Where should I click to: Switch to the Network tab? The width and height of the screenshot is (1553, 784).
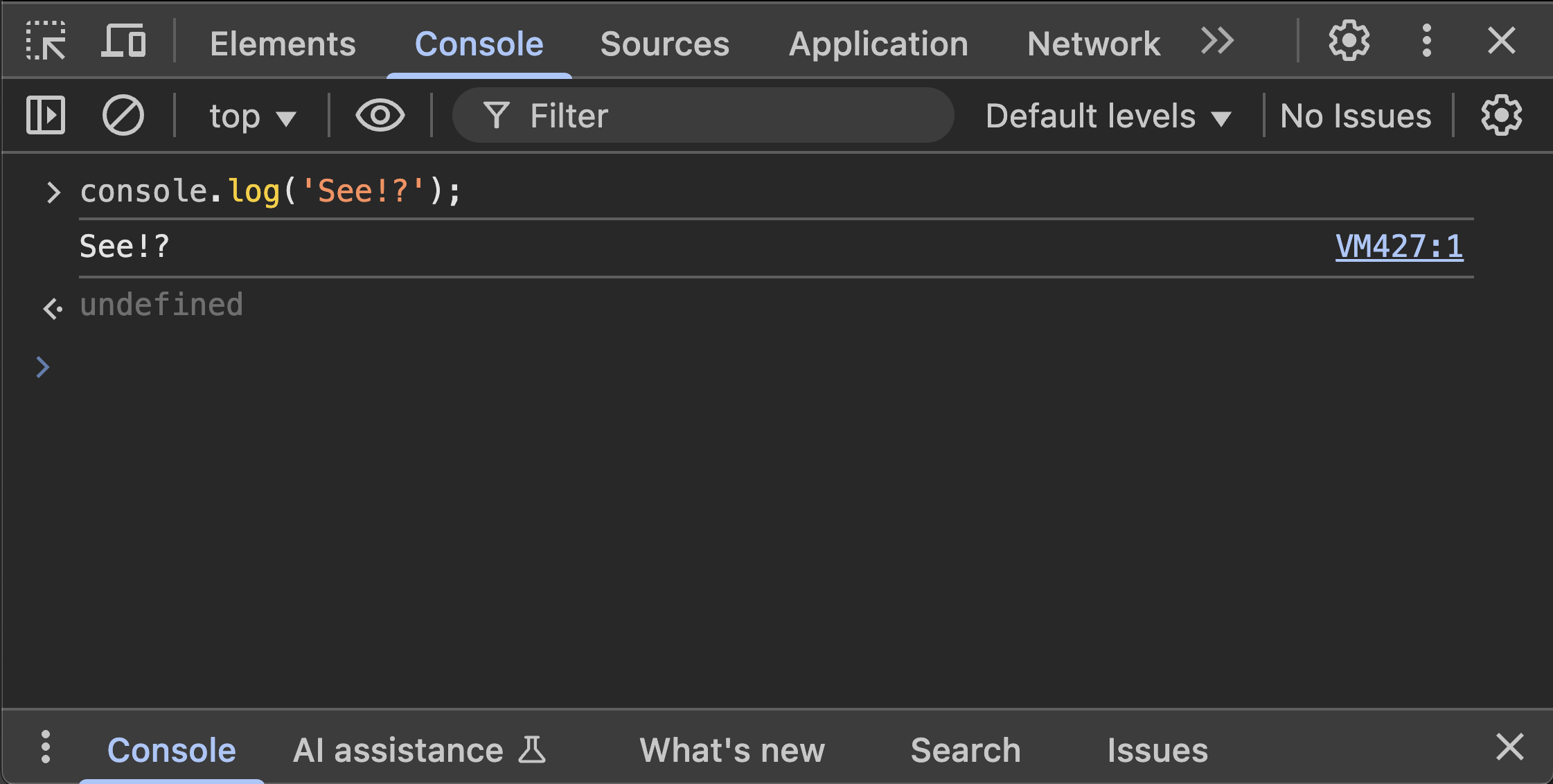coord(1093,44)
